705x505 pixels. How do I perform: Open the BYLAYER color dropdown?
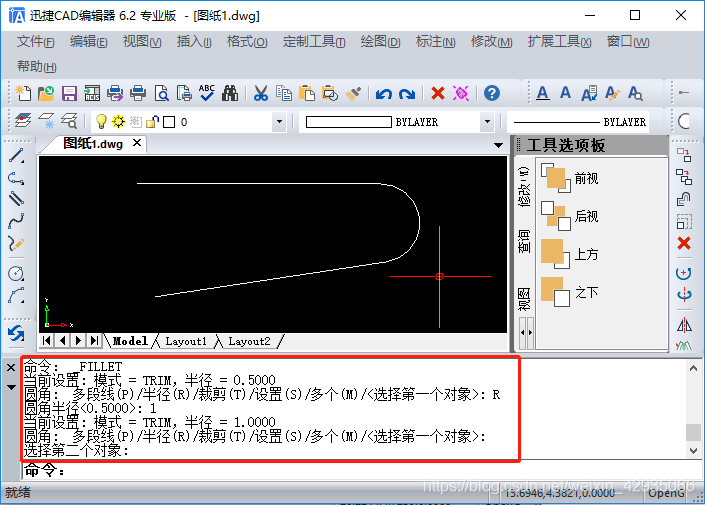click(487, 122)
